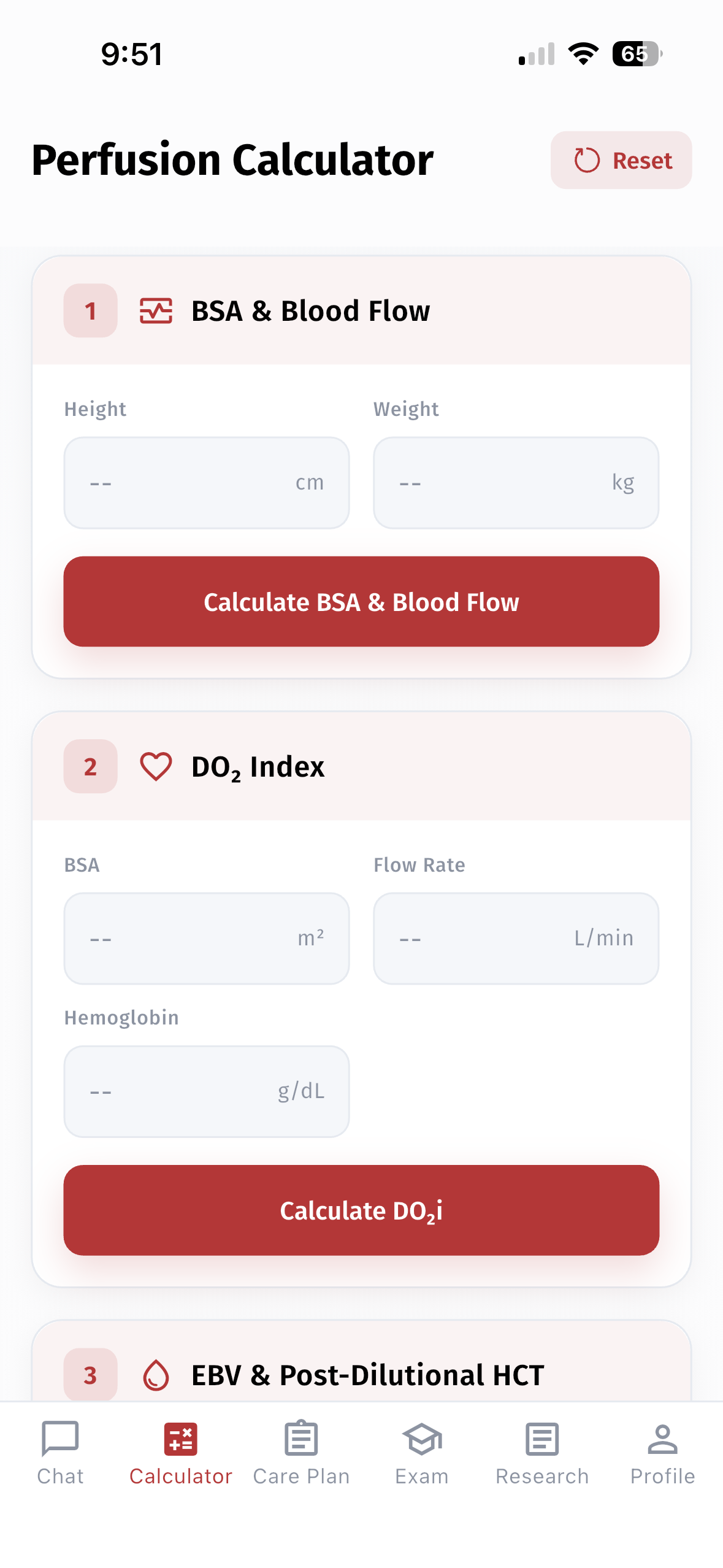Image resolution: width=723 pixels, height=1568 pixels.
Task: Select the Hemoglobin input field
Action: [207, 1091]
